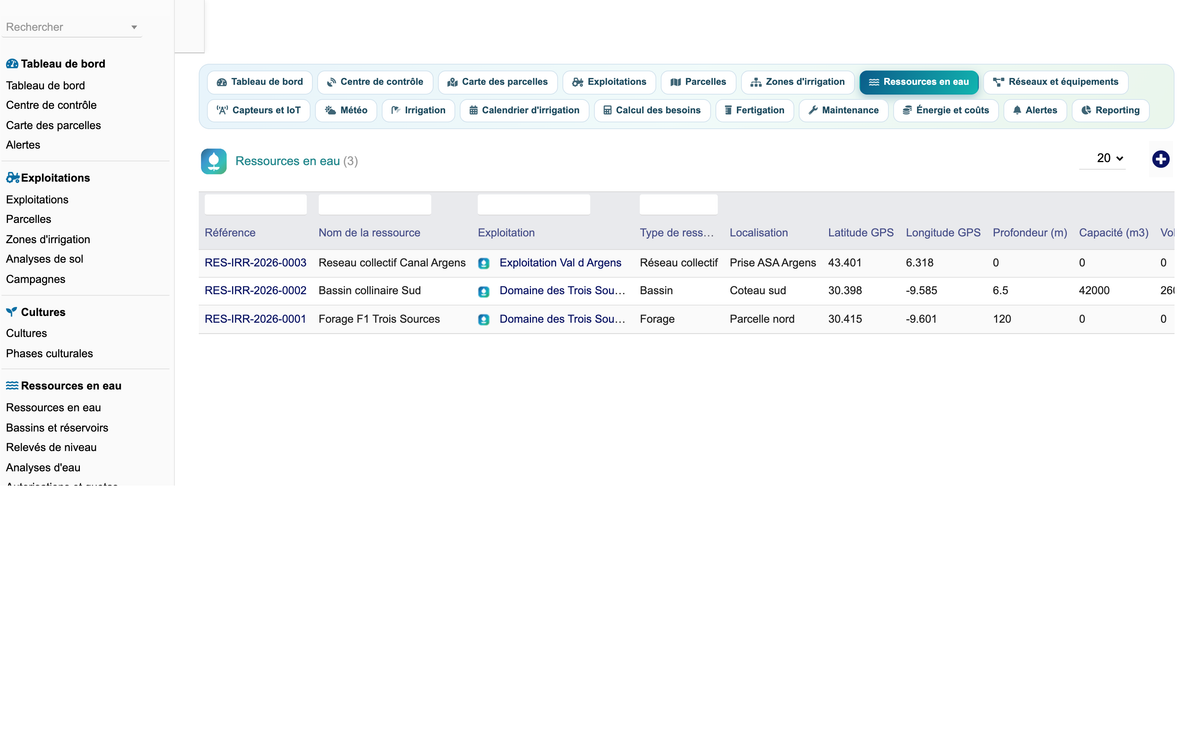Open sidebar Alertes link
The width and height of the screenshot is (1200, 743).
click(x=23, y=145)
